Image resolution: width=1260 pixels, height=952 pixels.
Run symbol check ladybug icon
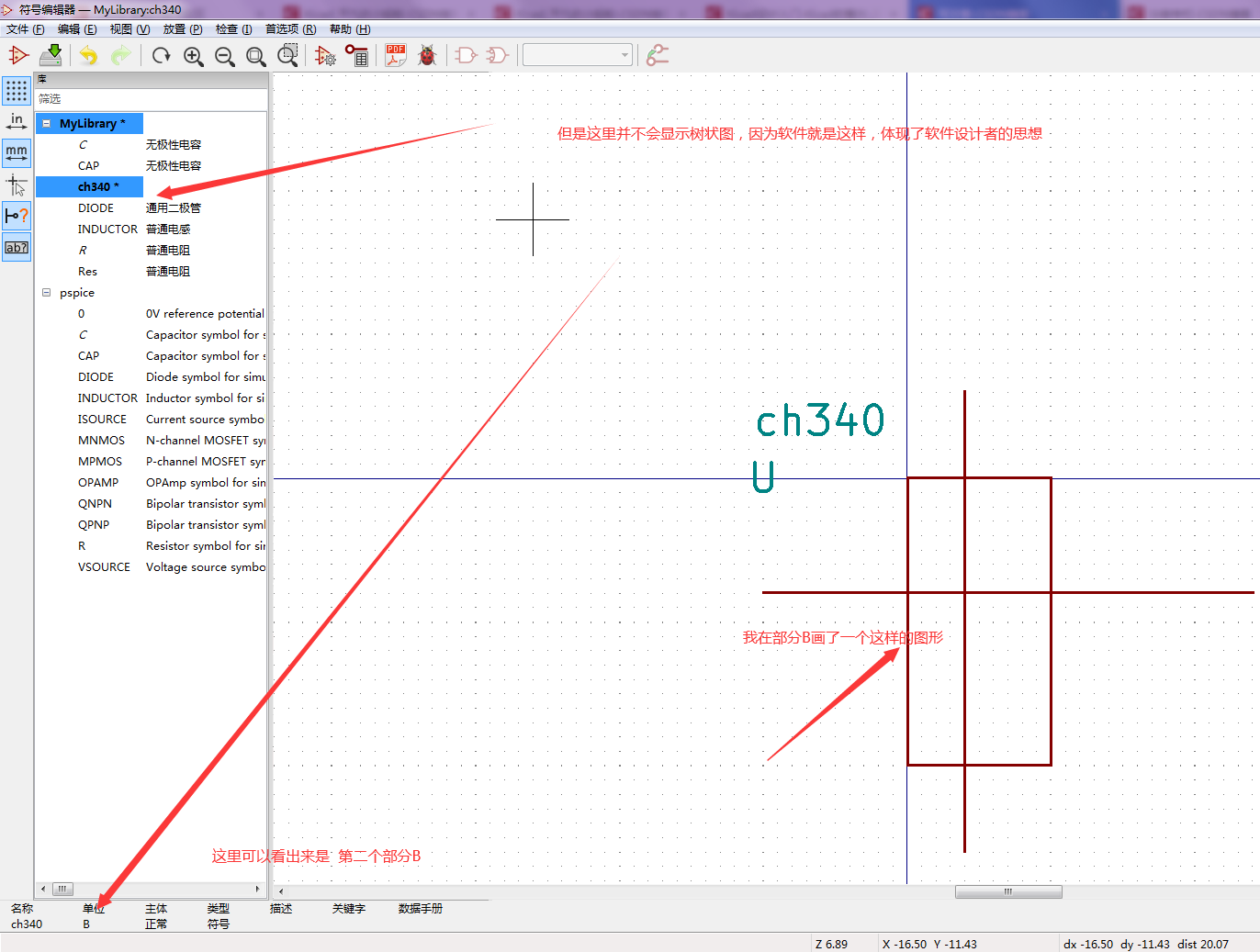(x=427, y=56)
